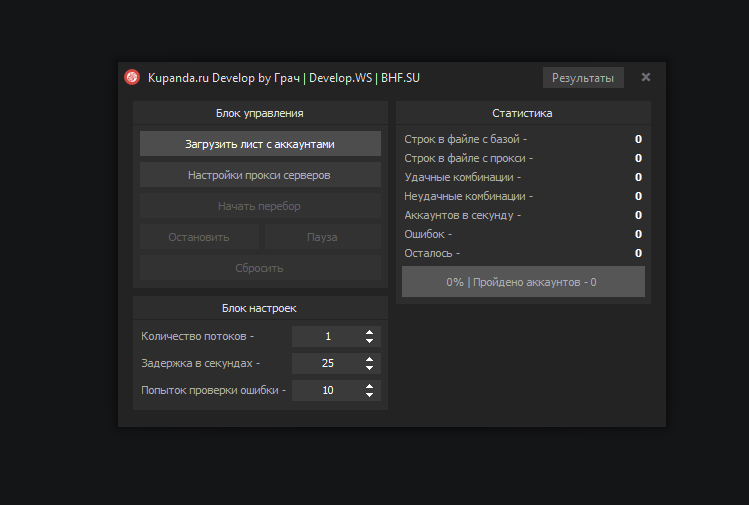
Task: Click the Пауза button
Action: point(322,237)
